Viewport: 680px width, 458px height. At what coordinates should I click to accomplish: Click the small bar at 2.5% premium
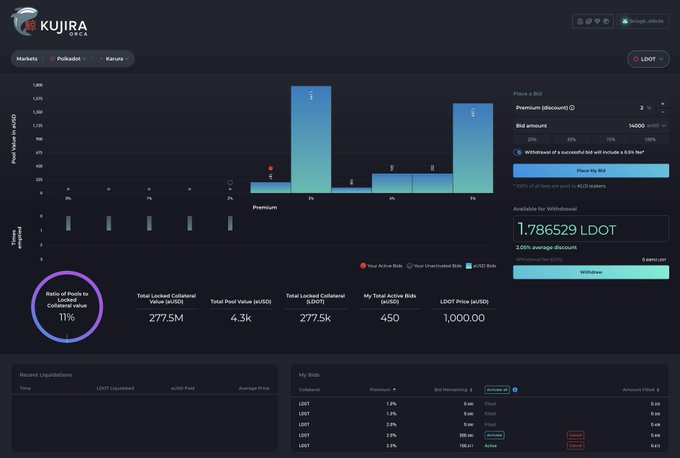click(x=270, y=187)
